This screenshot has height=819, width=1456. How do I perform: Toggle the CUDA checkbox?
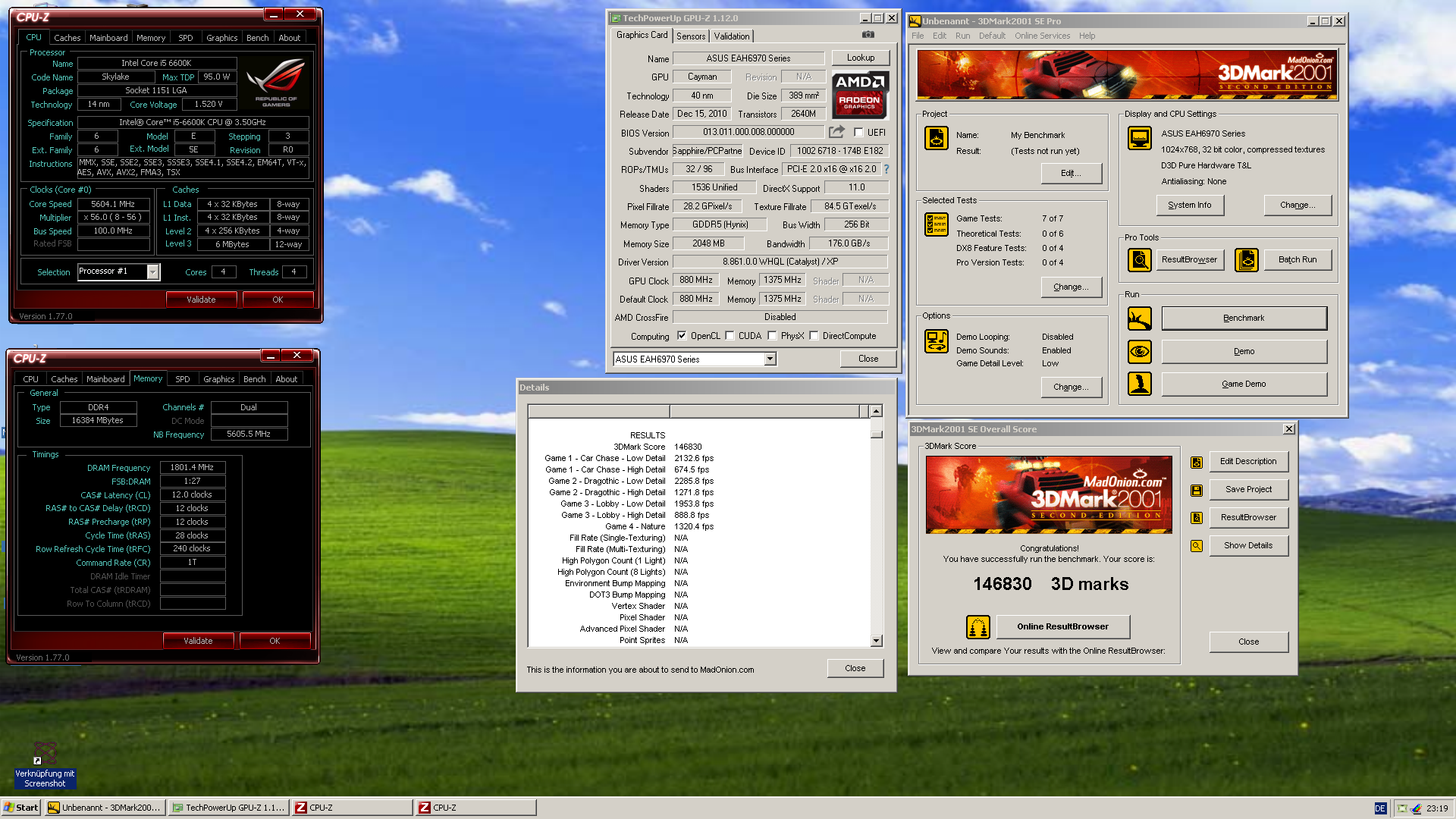[x=730, y=336]
